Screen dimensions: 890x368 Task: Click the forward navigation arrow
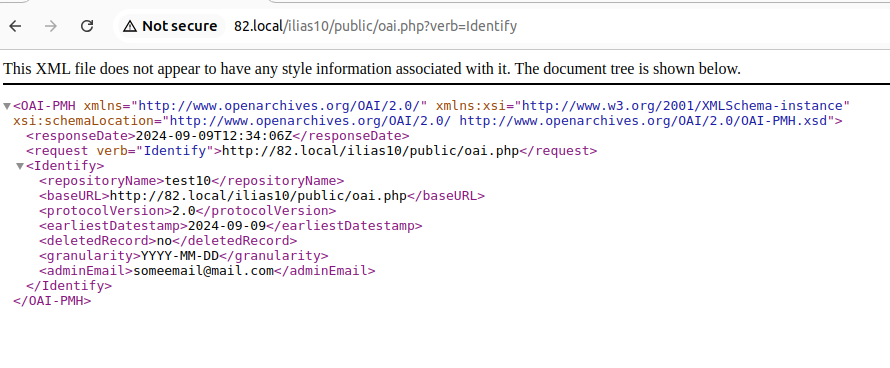pos(51,26)
